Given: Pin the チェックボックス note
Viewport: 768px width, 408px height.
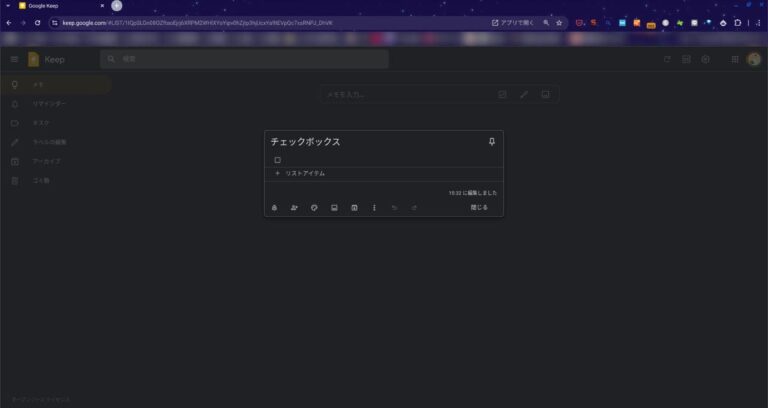Looking at the screenshot, I should pyautogui.click(x=492, y=142).
